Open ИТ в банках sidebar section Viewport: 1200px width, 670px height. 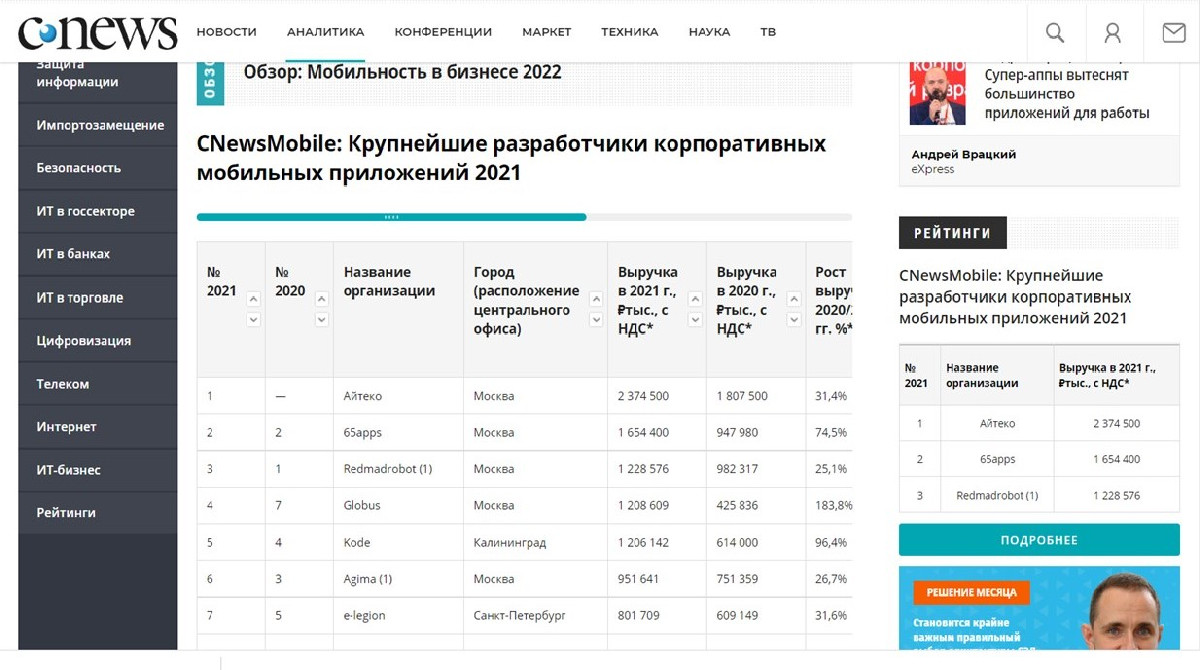pos(73,254)
